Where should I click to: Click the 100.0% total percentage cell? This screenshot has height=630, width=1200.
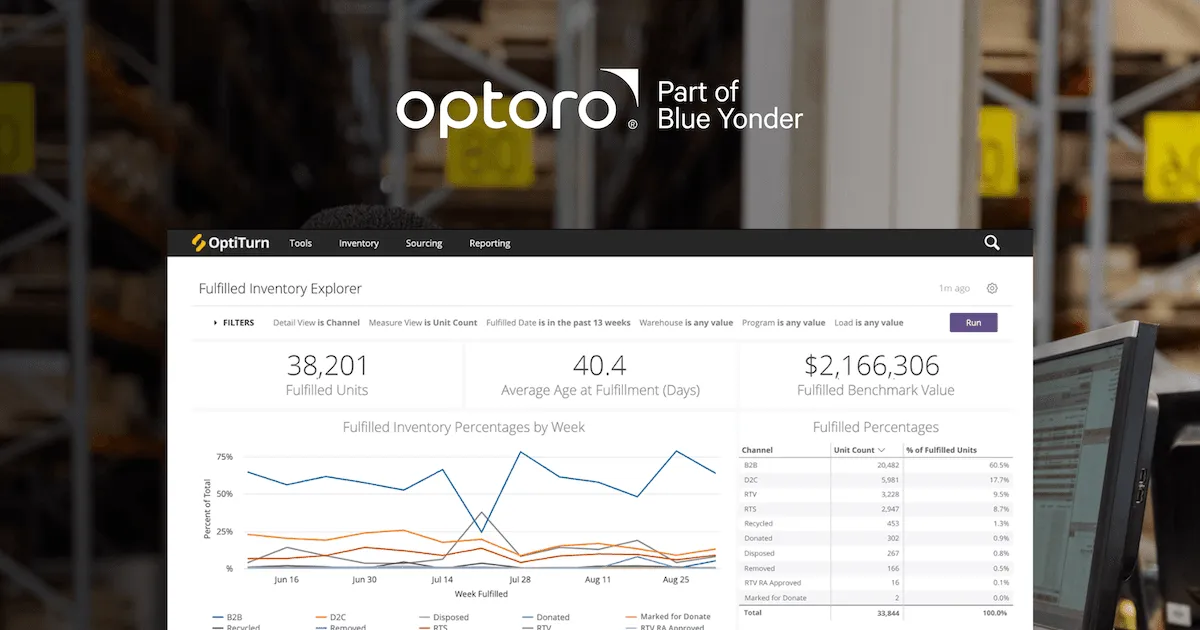coord(996,612)
